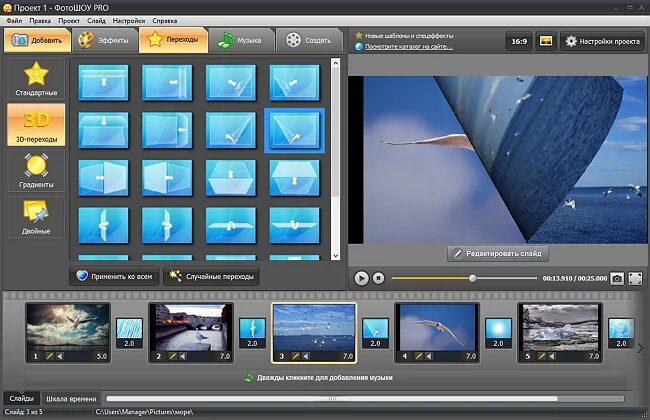This screenshot has width=650, height=420.
Task: Open the Переходы tab
Action: tap(173, 40)
